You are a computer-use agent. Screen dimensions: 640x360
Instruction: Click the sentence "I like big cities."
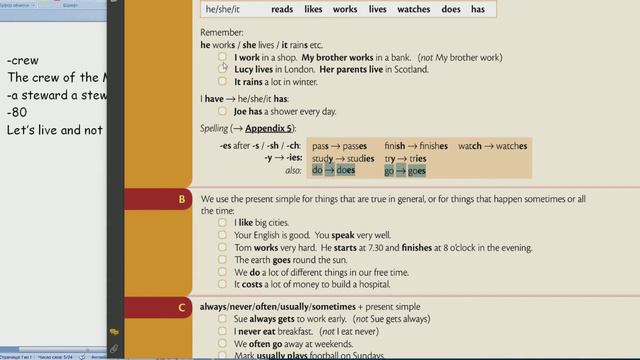pyautogui.click(x=261, y=223)
